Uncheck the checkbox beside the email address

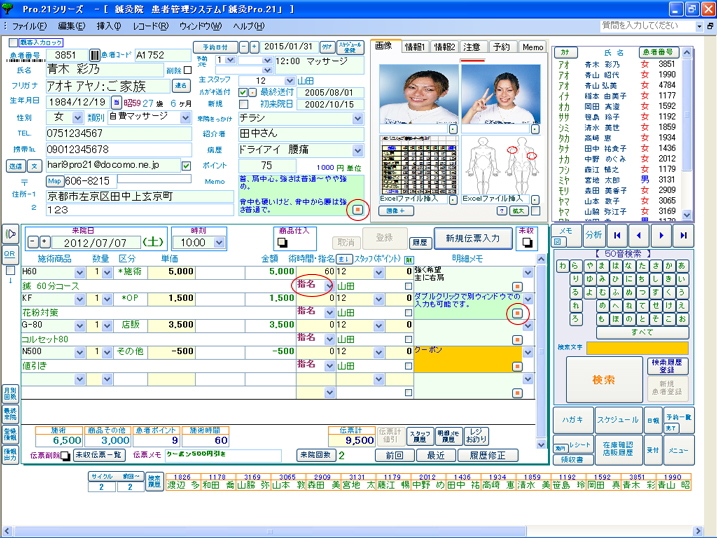point(186,165)
